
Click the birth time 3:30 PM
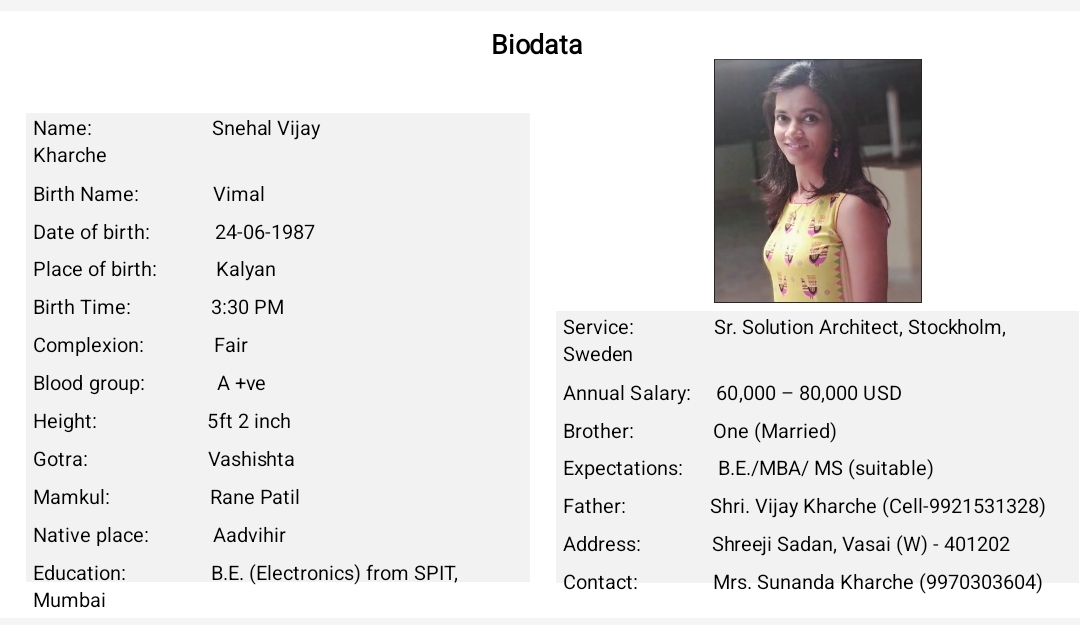point(247,307)
